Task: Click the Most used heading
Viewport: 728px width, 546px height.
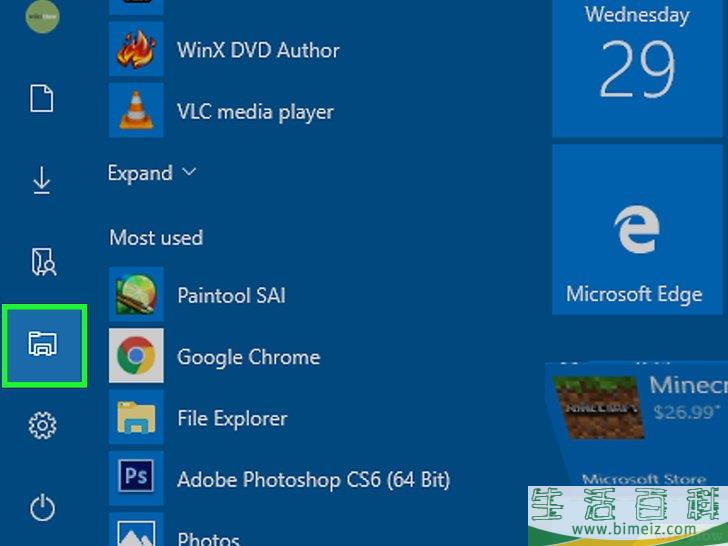Action: click(156, 238)
